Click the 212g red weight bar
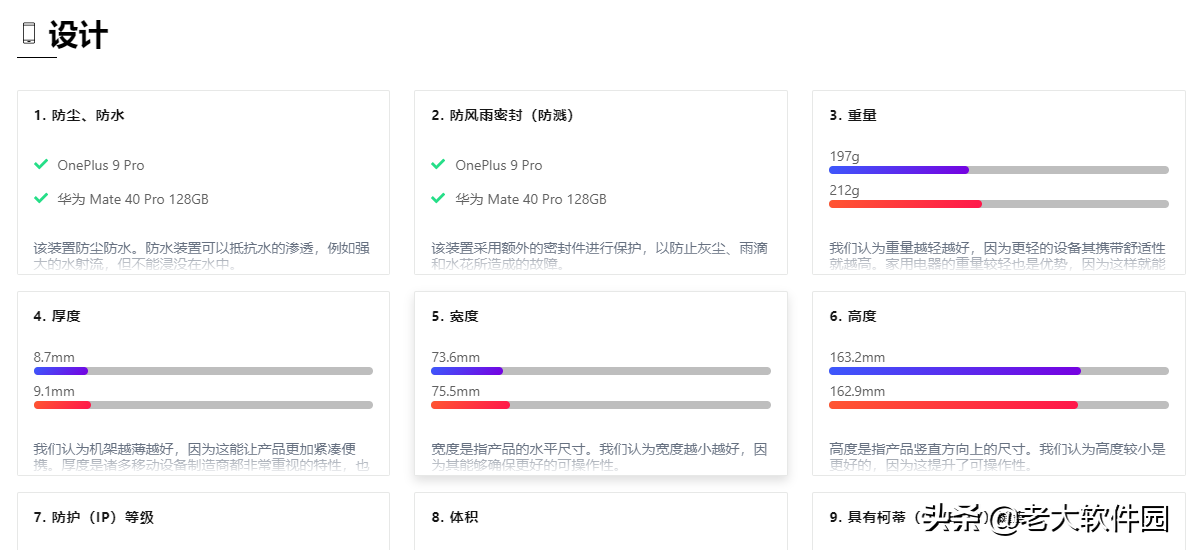 pos(905,204)
